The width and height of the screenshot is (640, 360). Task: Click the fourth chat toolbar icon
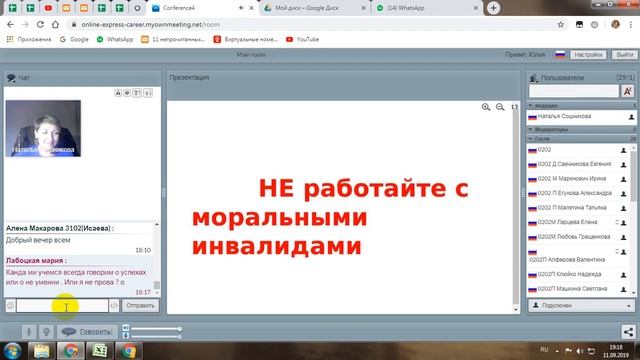[148, 93]
